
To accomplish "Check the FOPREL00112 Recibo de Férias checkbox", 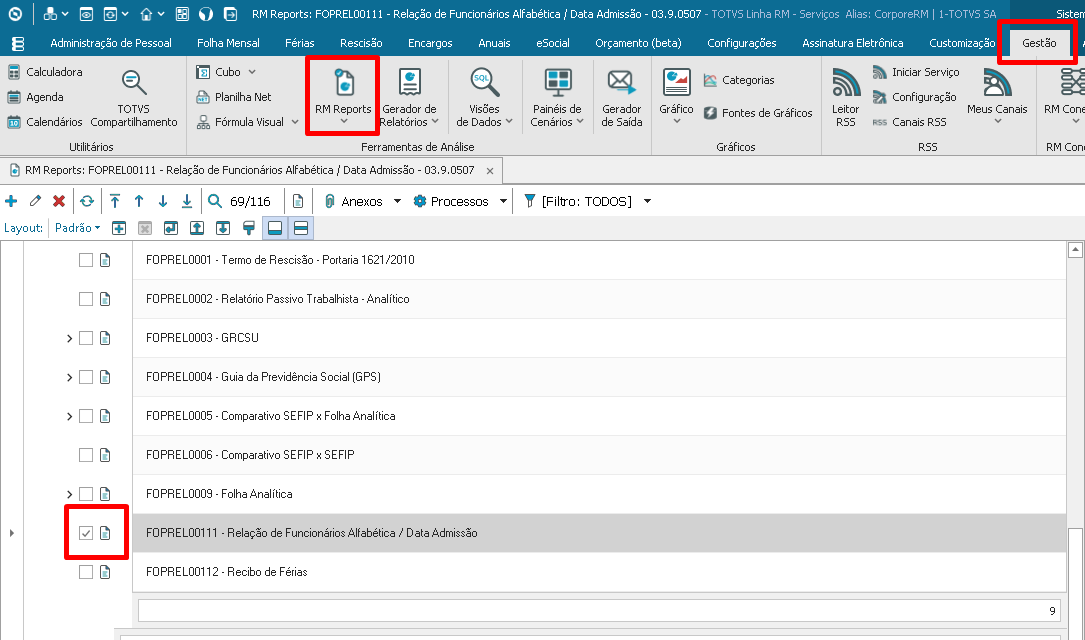I will 86,572.
